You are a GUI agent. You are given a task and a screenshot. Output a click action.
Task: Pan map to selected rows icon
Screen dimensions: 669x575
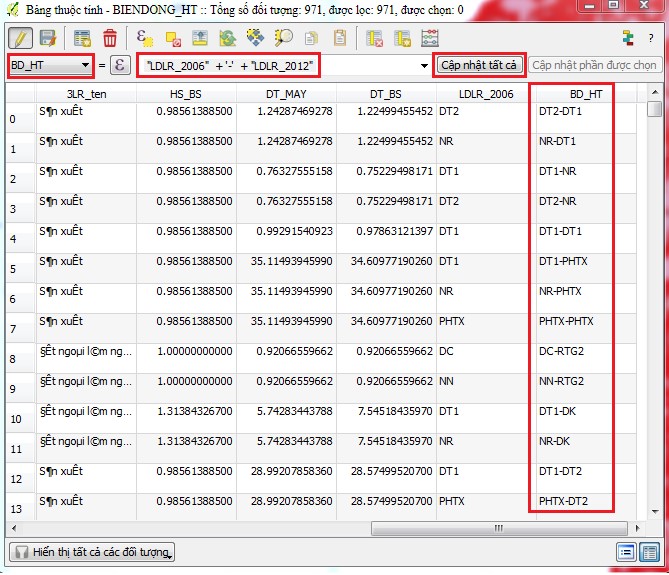[x=255, y=38]
